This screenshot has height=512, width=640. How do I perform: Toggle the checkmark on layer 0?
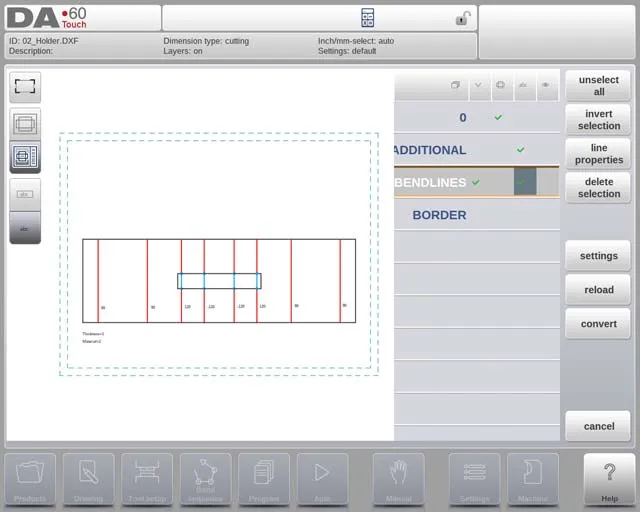(x=498, y=117)
